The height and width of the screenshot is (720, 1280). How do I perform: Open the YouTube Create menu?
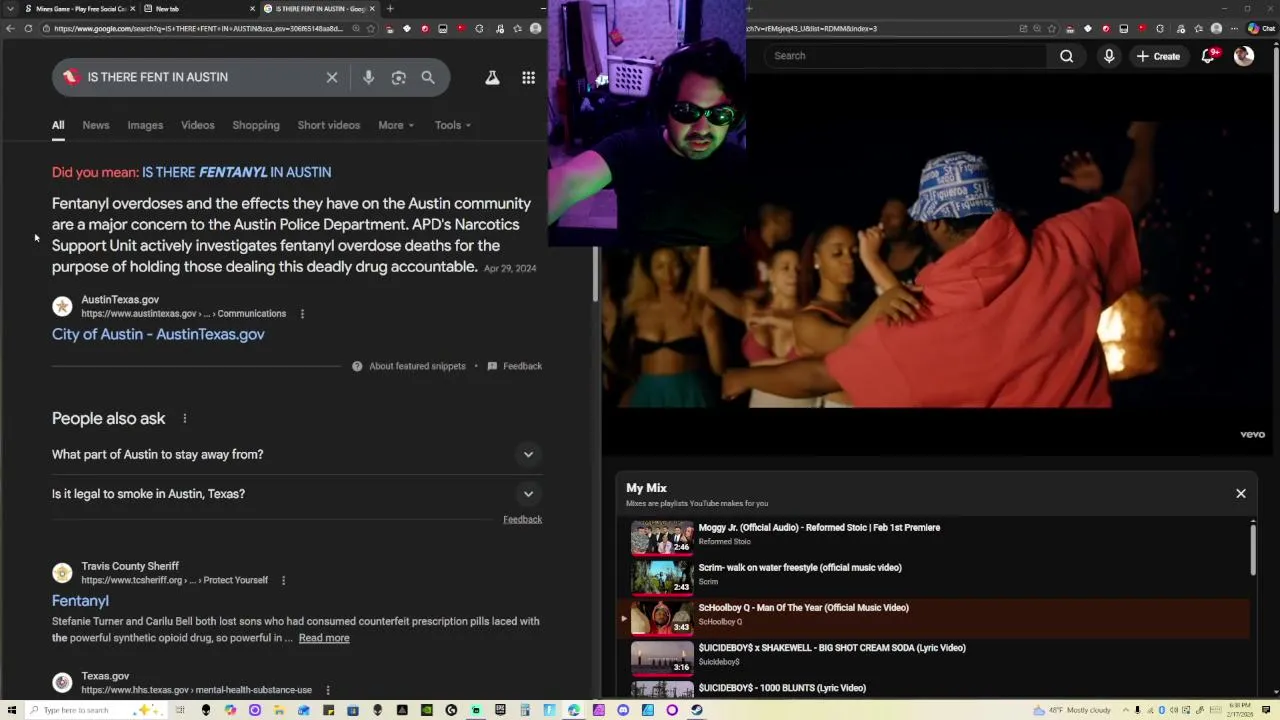[x=1158, y=56]
